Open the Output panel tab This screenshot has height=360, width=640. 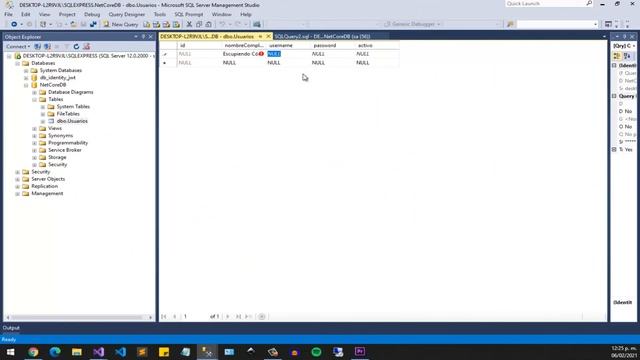point(11,328)
